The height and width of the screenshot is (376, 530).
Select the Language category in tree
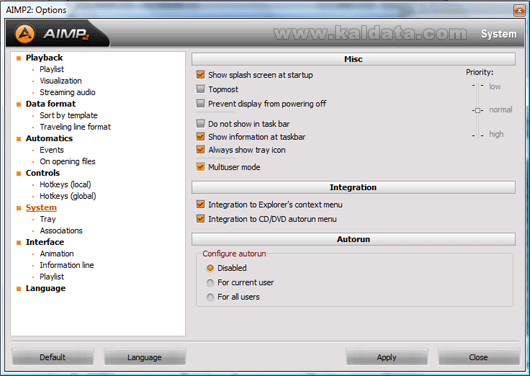pos(46,288)
